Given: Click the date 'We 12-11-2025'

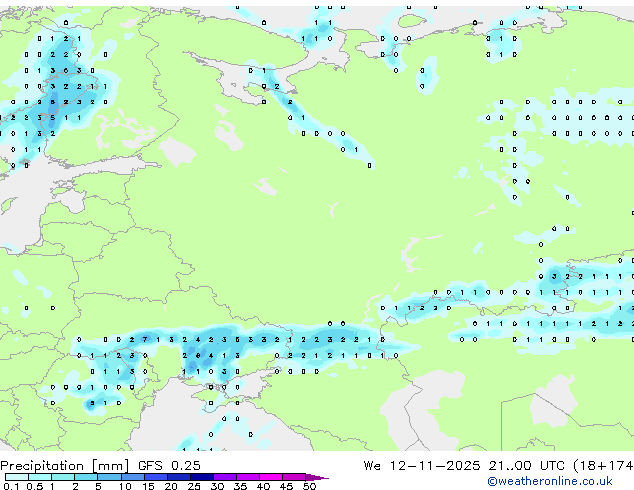Looking at the screenshot, I should (422, 465).
